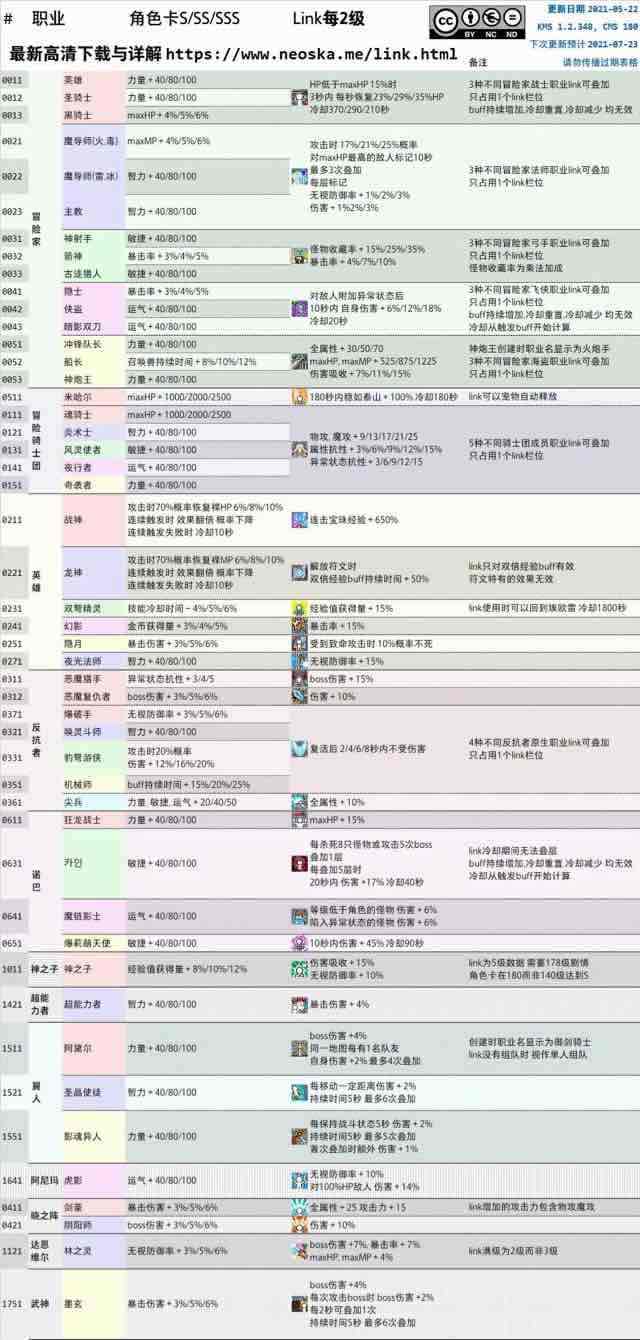Click the 米哈尔 link skill icon

[x=299, y=397]
